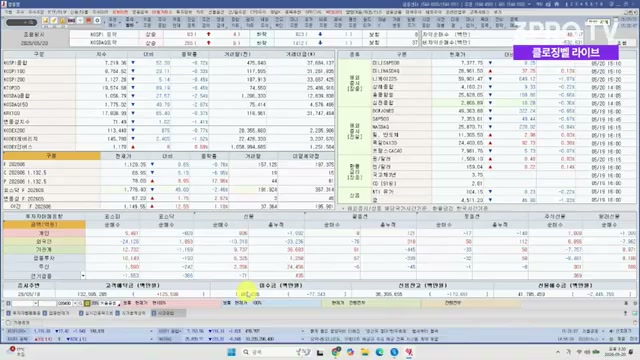Screen dimensions: 640x360
Task: Select the KODEX200 row
Action: (x=168, y=130)
